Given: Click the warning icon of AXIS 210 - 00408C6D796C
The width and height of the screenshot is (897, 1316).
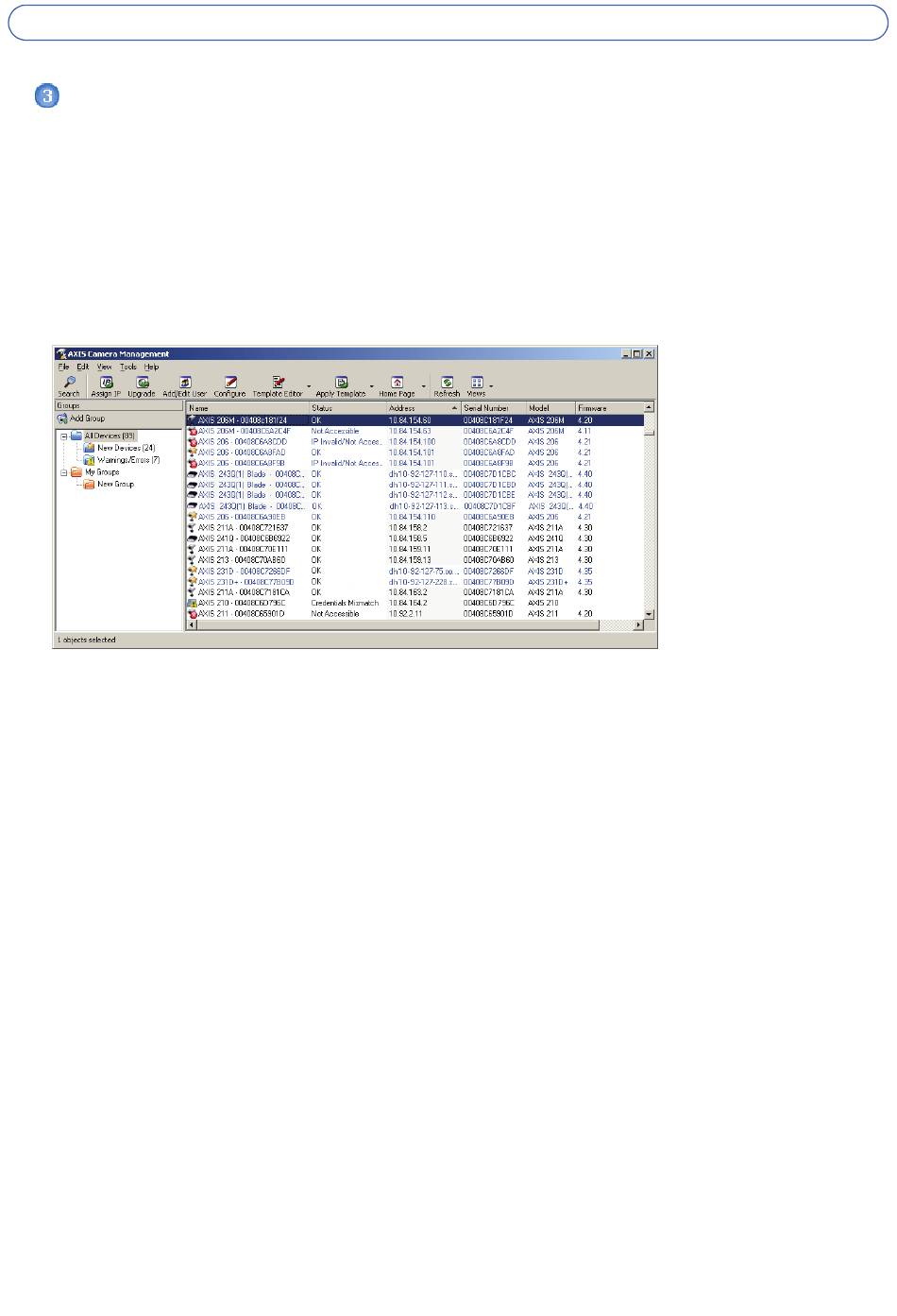Looking at the screenshot, I should pyautogui.click(x=193, y=603).
